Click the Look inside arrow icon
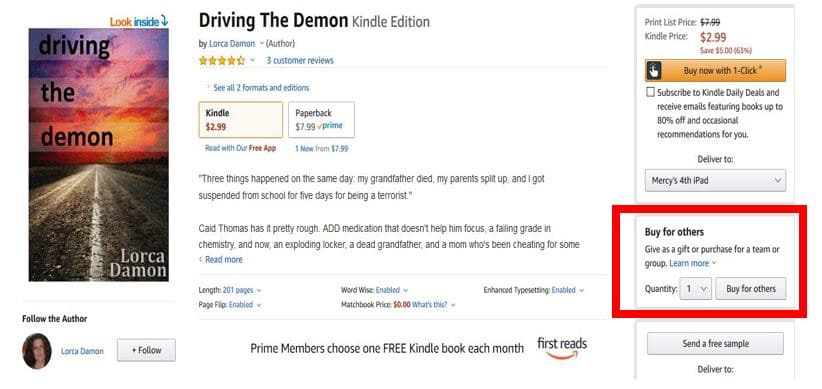This screenshot has width=822, height=389. [x=164, y=21]
